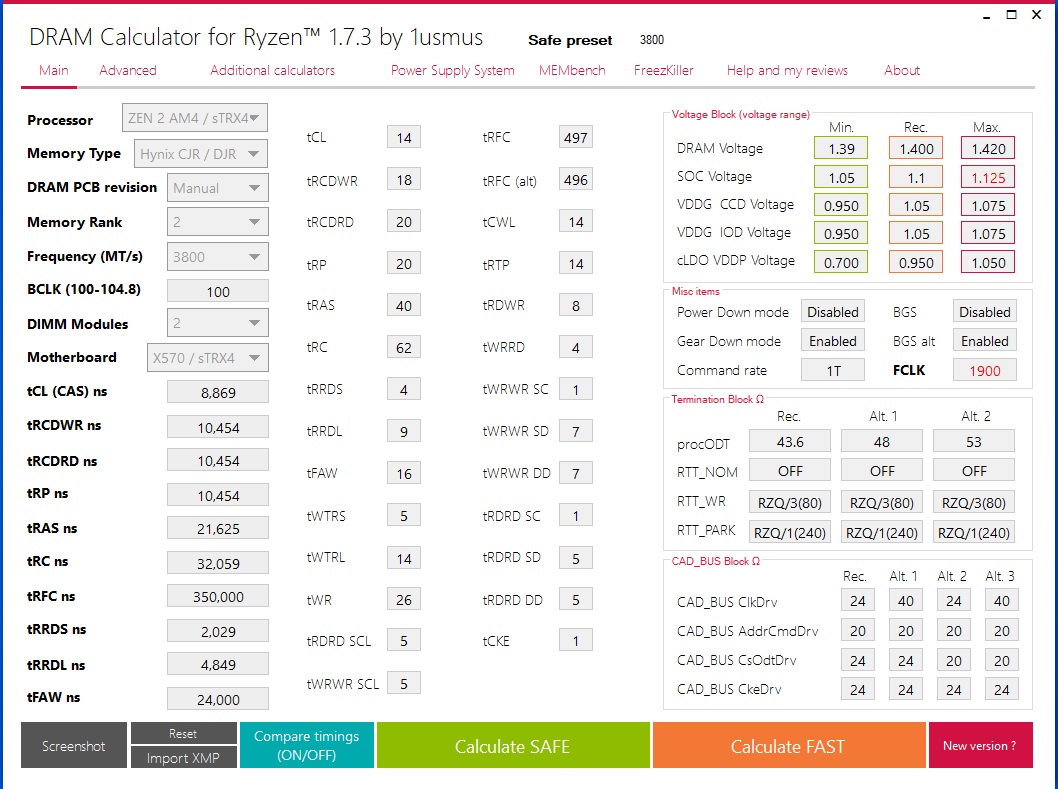This screenshot has width=1058, height=789.
Task: Select procODT Alt. 2 value 53
Action: click(x=974, y=441)
